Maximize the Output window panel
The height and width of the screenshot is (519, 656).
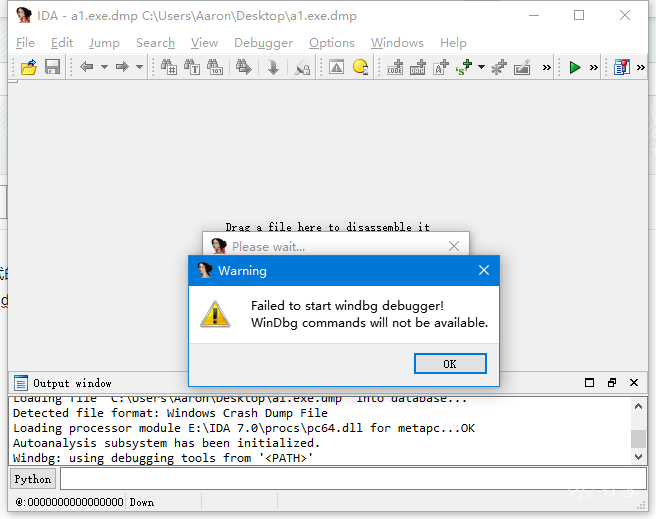click(x=589, y=383)
